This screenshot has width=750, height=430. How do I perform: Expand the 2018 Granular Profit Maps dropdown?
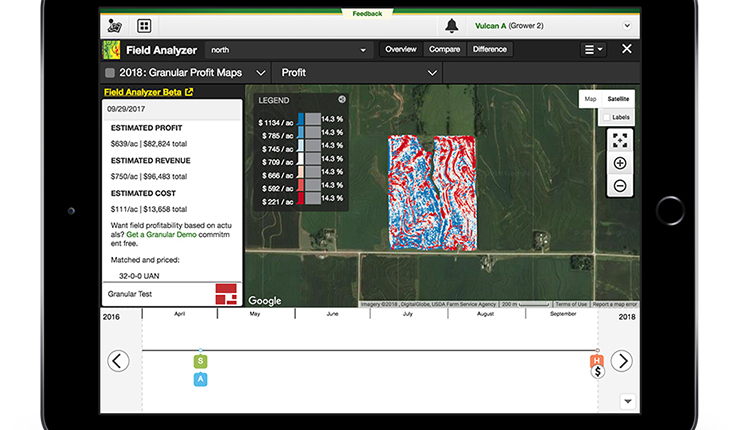pyautogui.click(x=261, y=73)
